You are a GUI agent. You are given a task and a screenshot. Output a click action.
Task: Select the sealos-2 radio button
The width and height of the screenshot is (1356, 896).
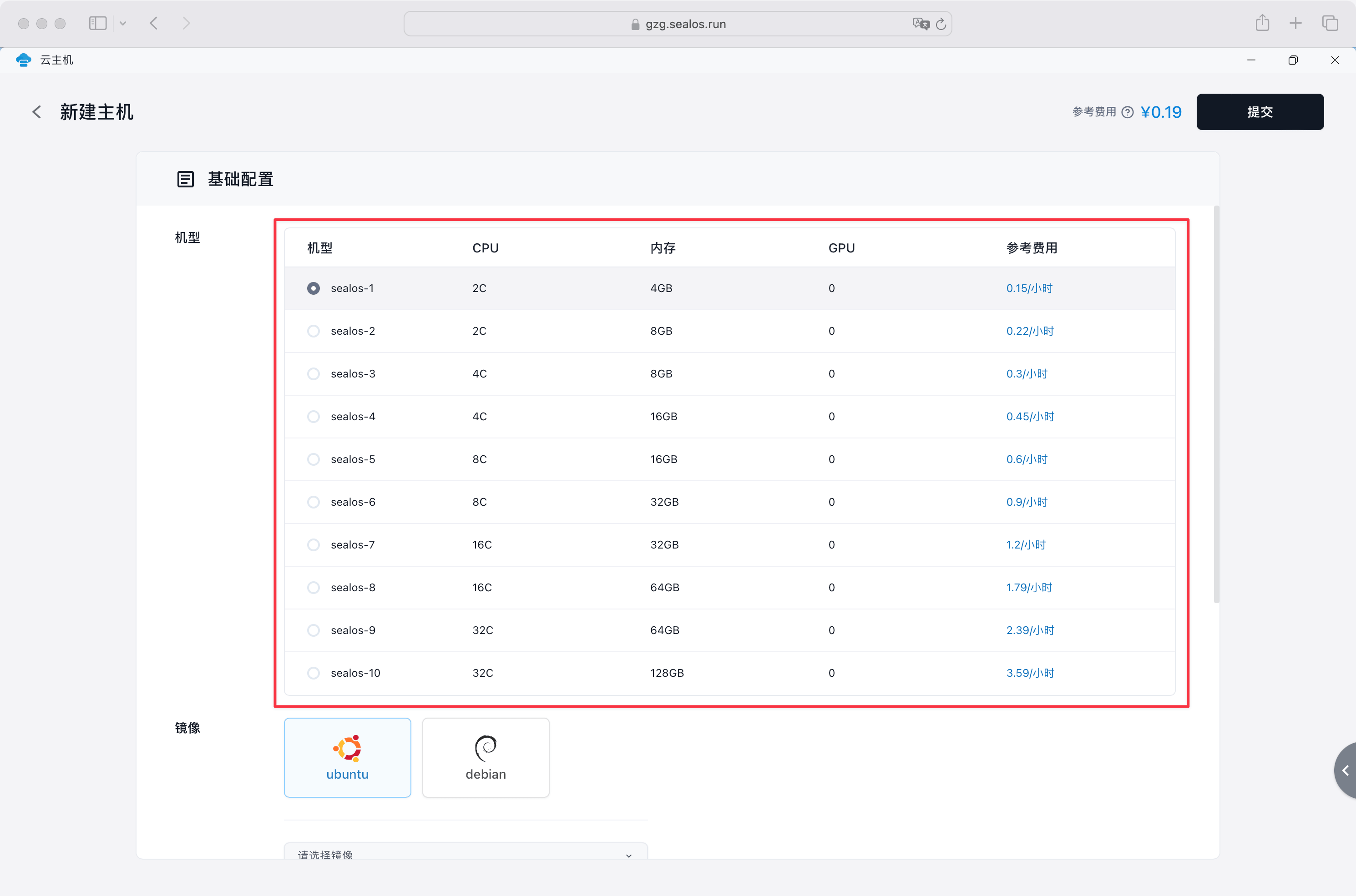click(313, 332)
